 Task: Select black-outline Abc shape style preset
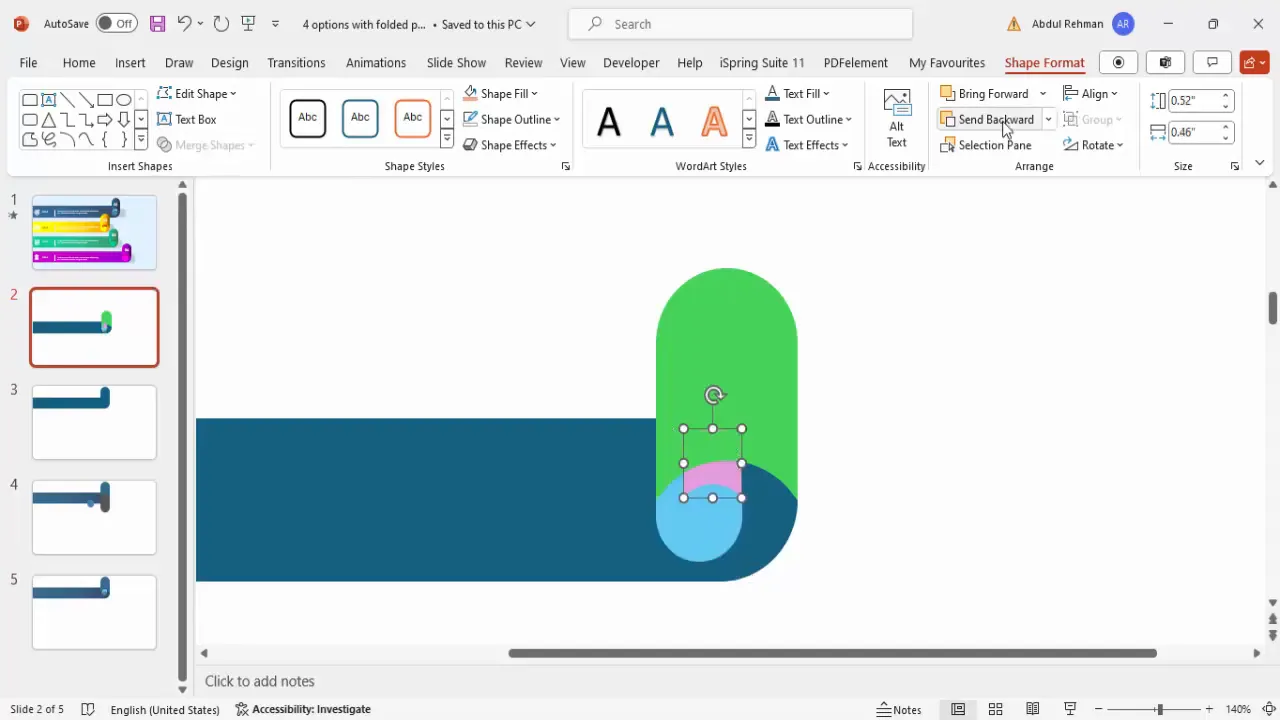[308, 118]
